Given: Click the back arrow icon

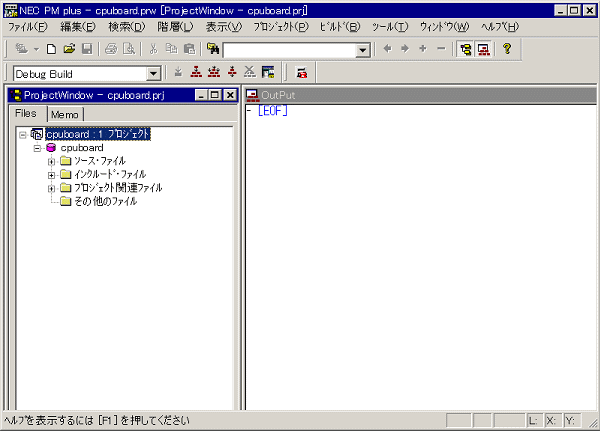Looking at the screenshot, I should coord(387,49).
